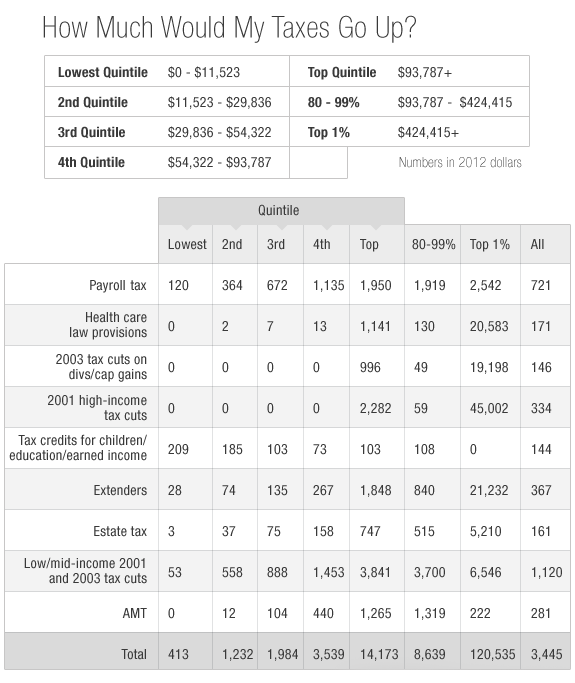Select the Quintile group header
Image resolution: width=575 pixels, height=683 pixels.
click(281, 210)
